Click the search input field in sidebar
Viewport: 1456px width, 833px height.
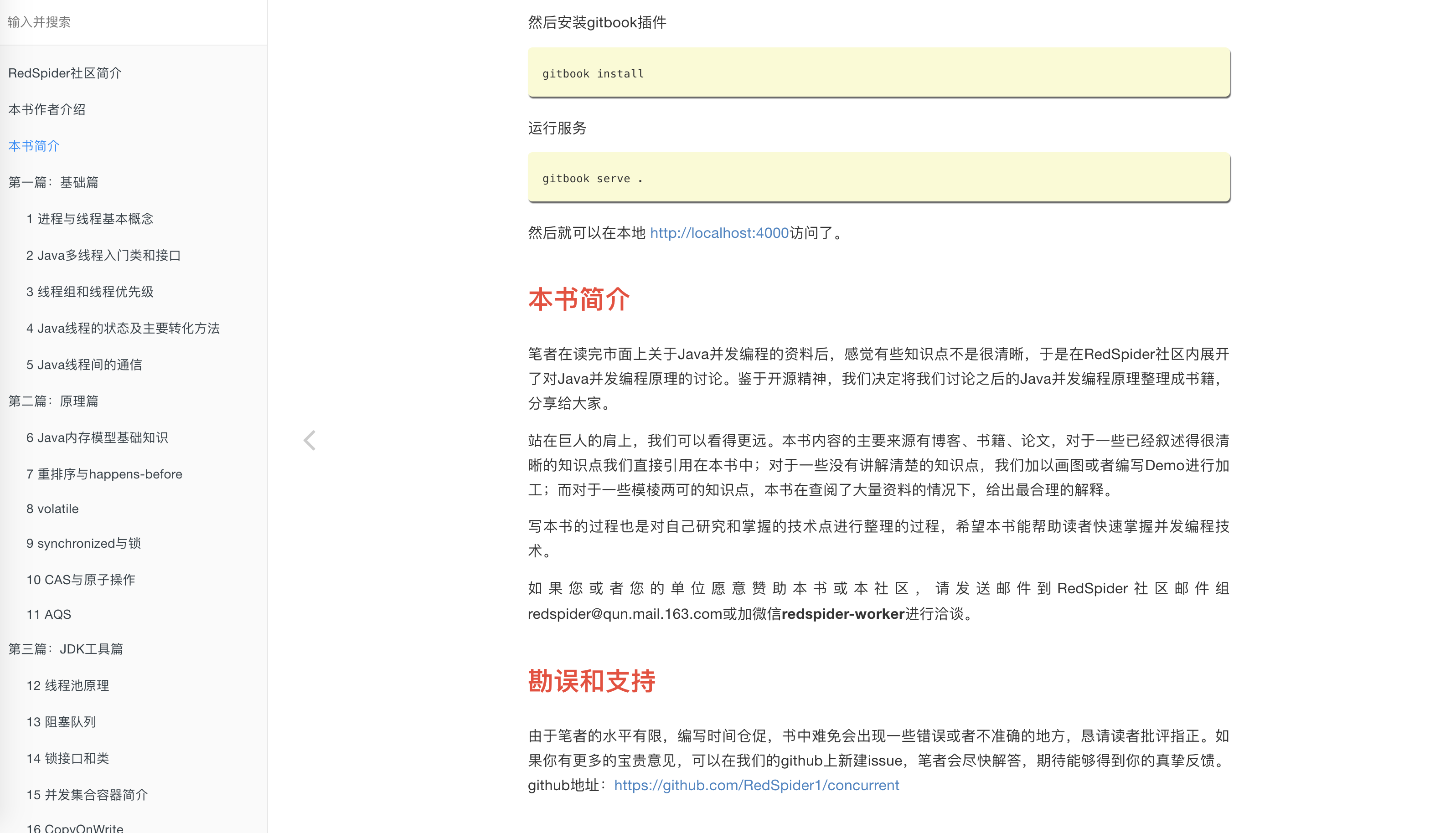[x=114, y=22]
